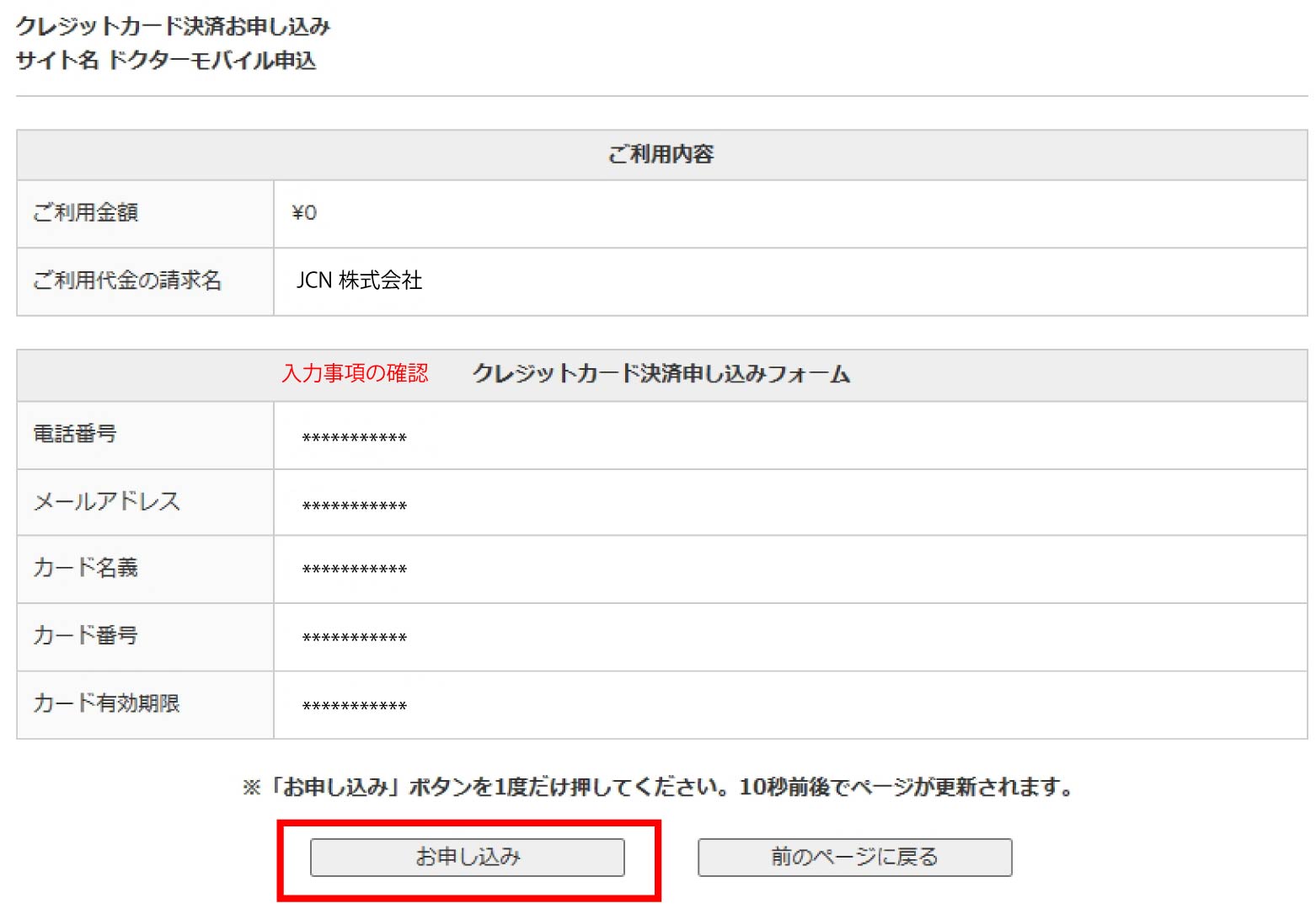The width and height of the screenshot is (1316, 914).
Task: Select the ご利用内容 table header
Action: point(661,154)
